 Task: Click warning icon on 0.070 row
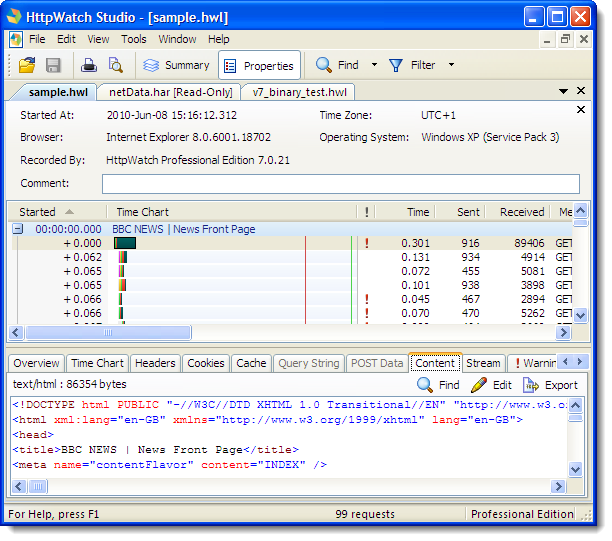[x=366, y=313]
